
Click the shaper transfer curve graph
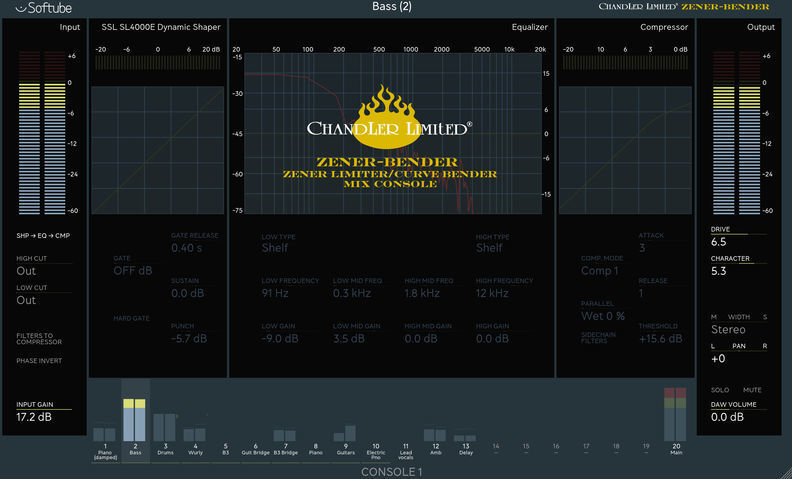pyautogui.click(x=158, y=150)
